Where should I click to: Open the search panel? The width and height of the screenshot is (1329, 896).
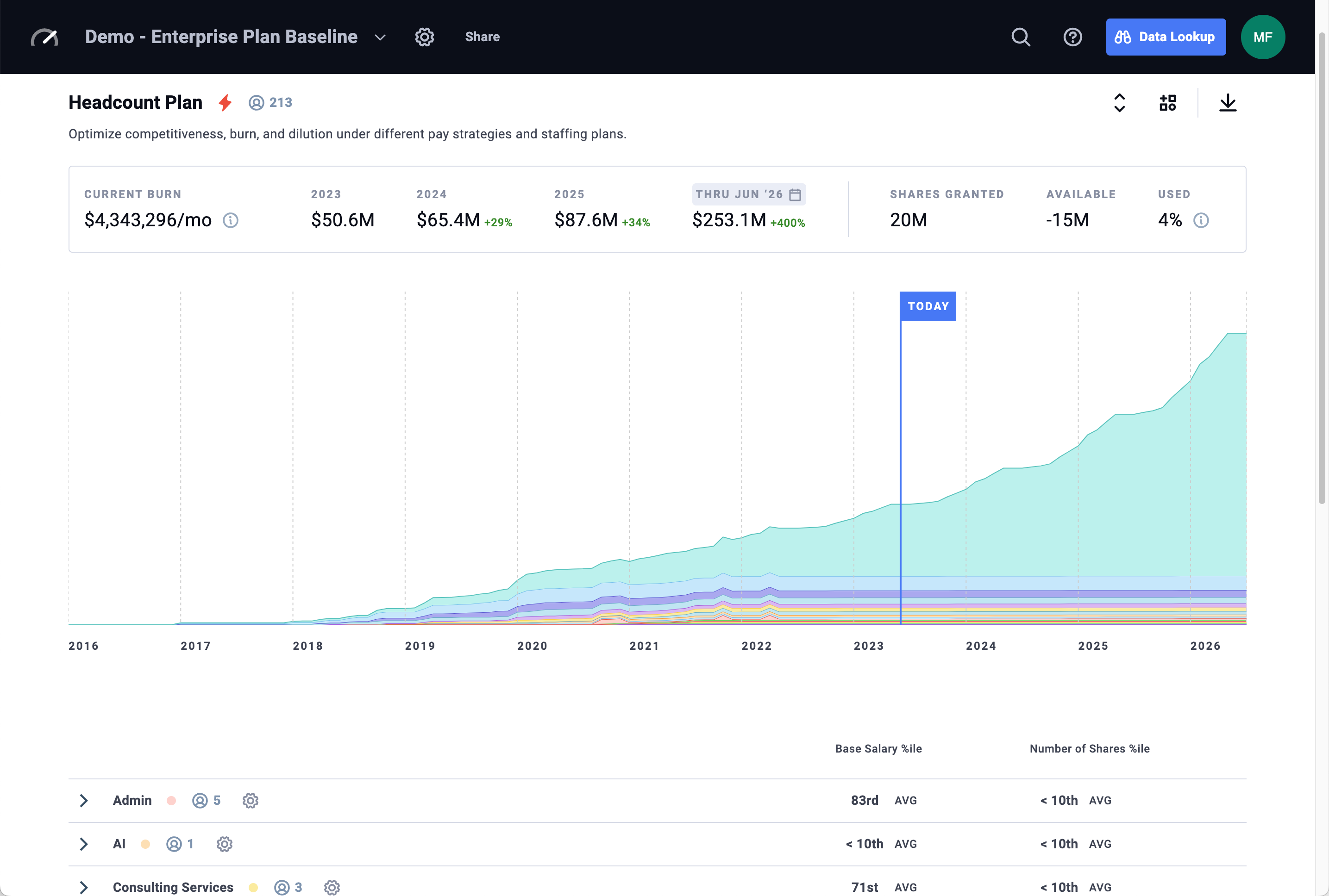point(1021,37)
